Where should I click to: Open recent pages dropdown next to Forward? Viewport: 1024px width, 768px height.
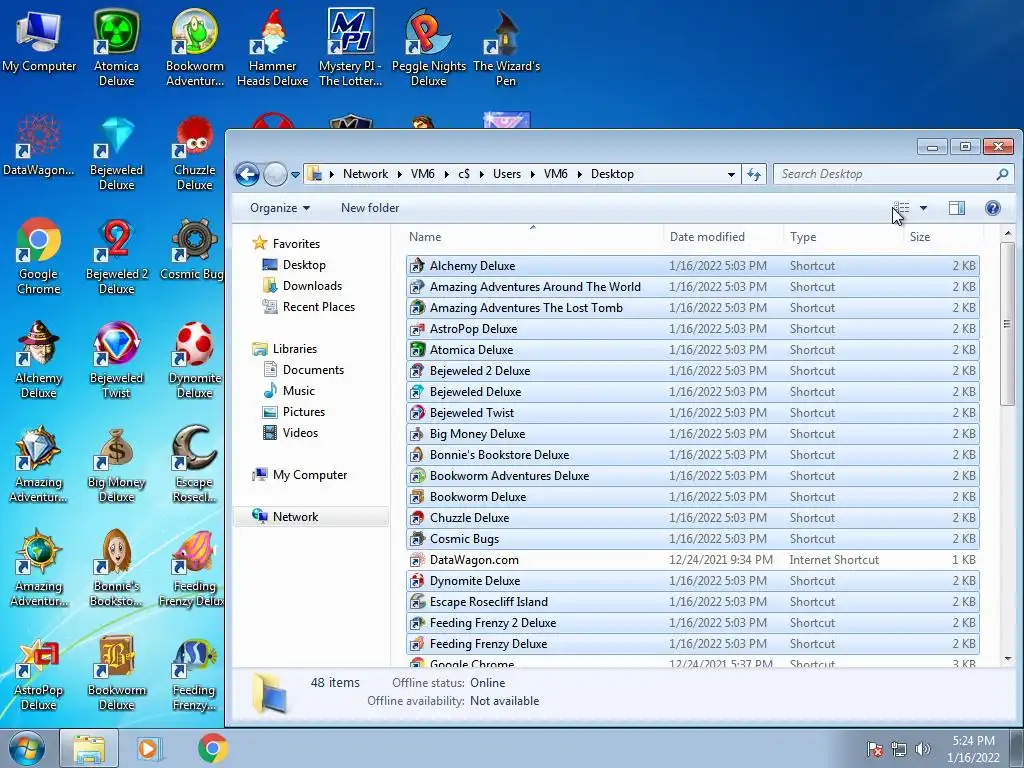click(295, 175)
